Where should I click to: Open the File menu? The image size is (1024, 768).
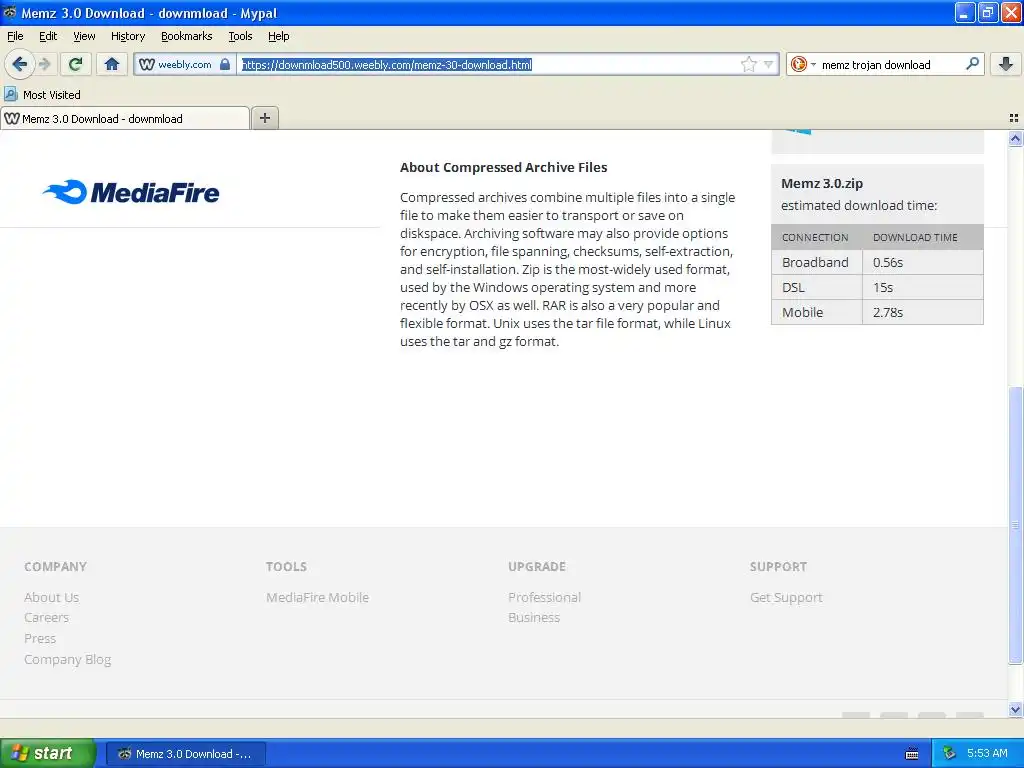[15, 36]
